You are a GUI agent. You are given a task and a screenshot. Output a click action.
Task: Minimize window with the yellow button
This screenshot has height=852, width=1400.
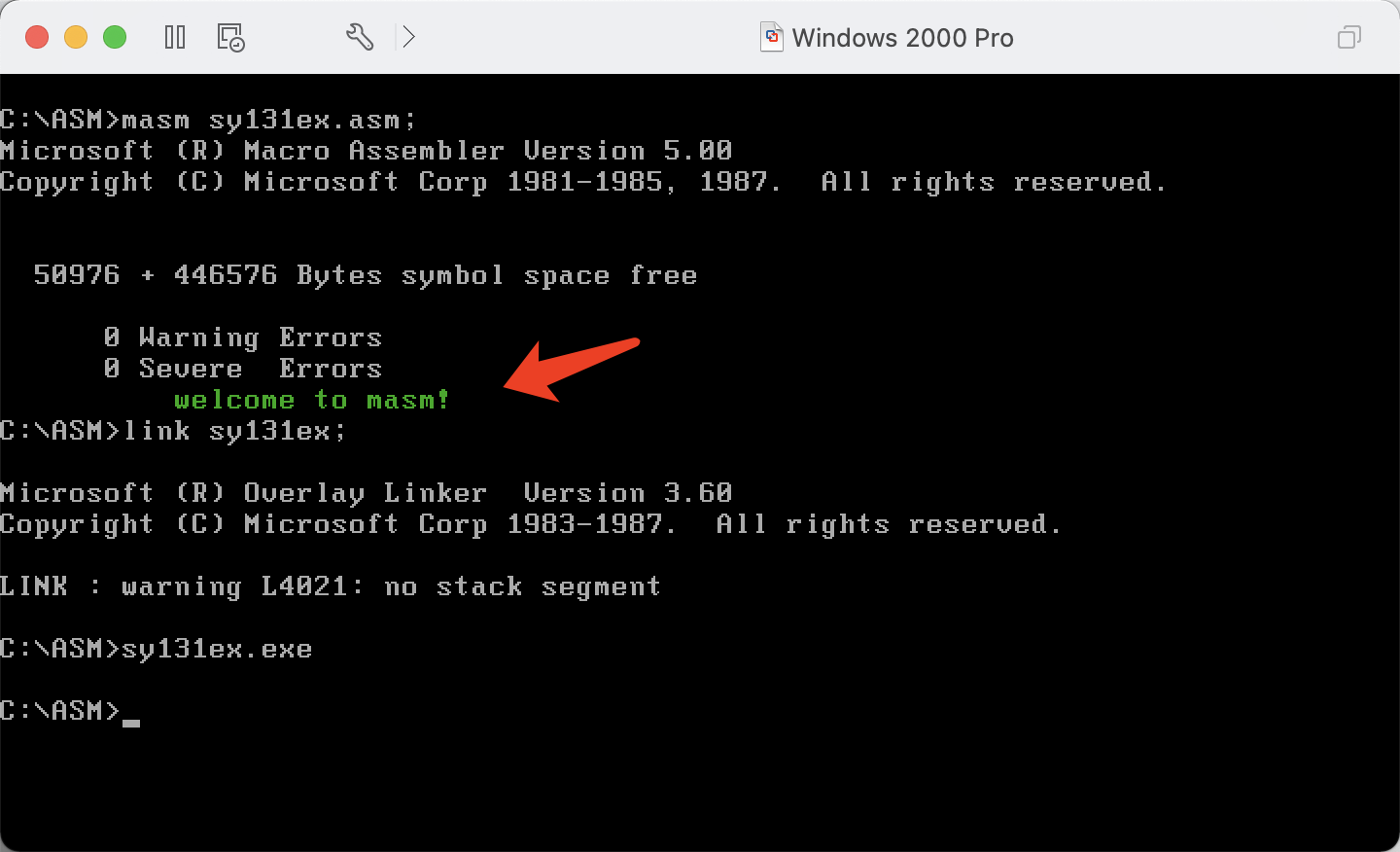(x=76, y=37)
